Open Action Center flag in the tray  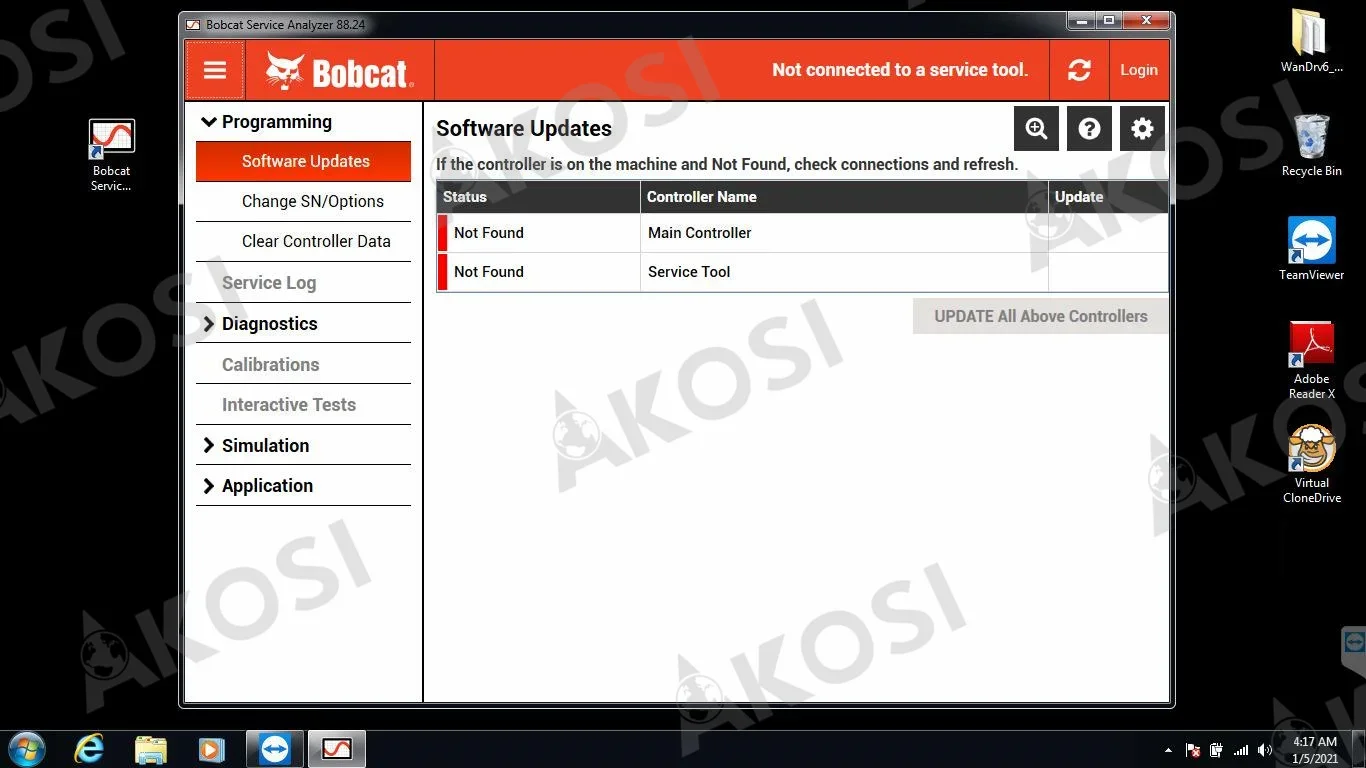click(x=1192, y=750)
